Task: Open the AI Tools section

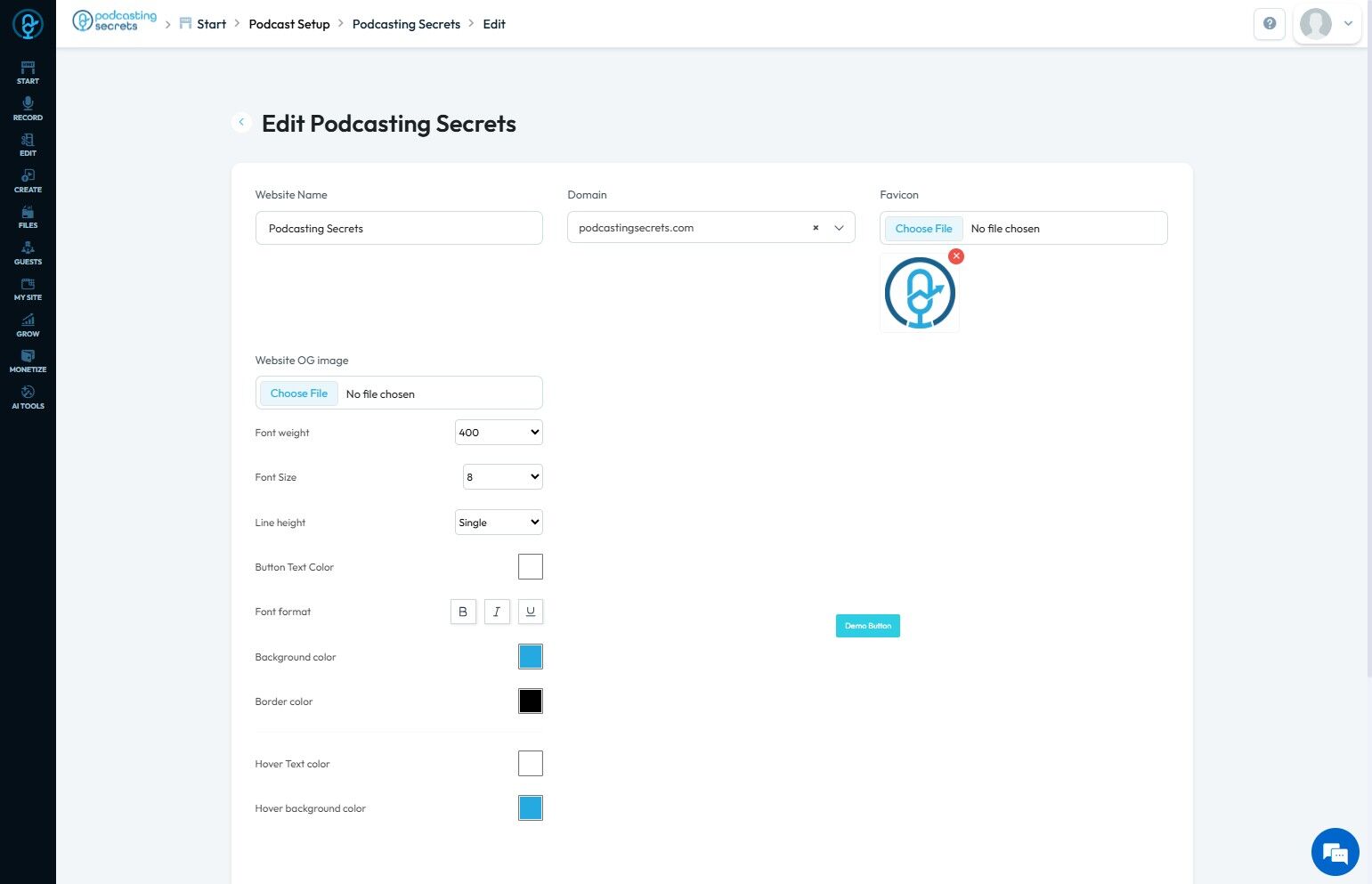Action: tap(28, 398)
